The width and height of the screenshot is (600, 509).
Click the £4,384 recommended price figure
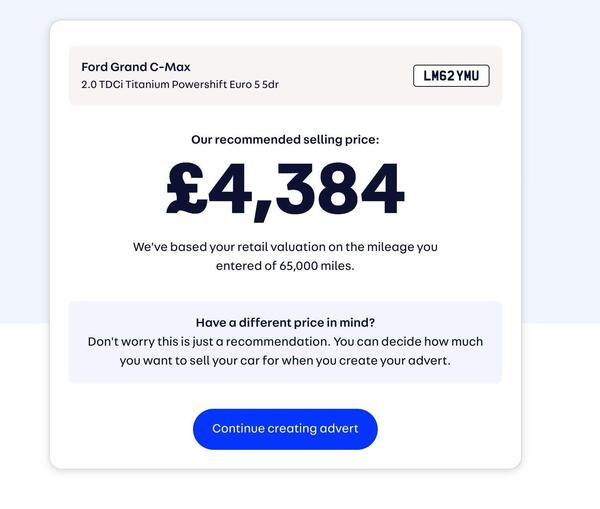[285, 189]
